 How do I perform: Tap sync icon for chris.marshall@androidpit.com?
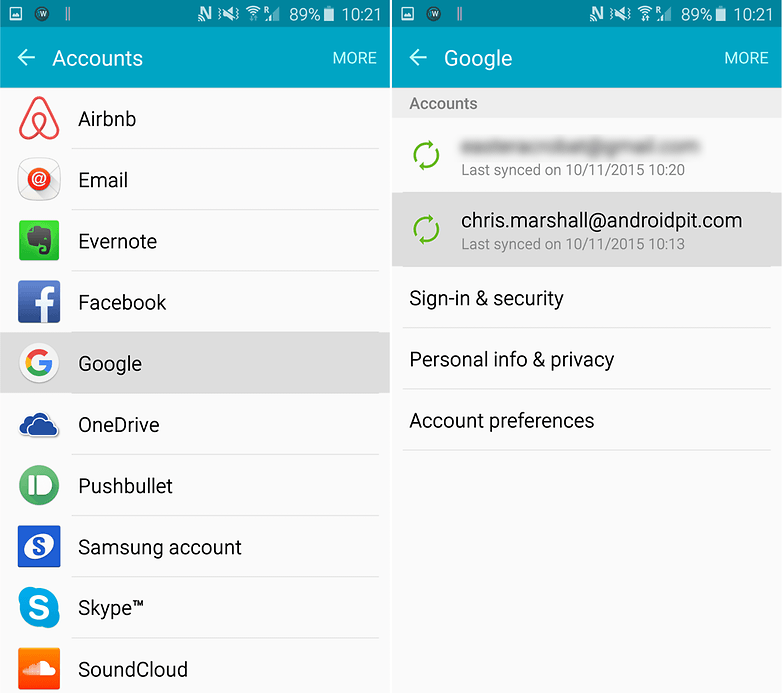(x=426, y=229)
